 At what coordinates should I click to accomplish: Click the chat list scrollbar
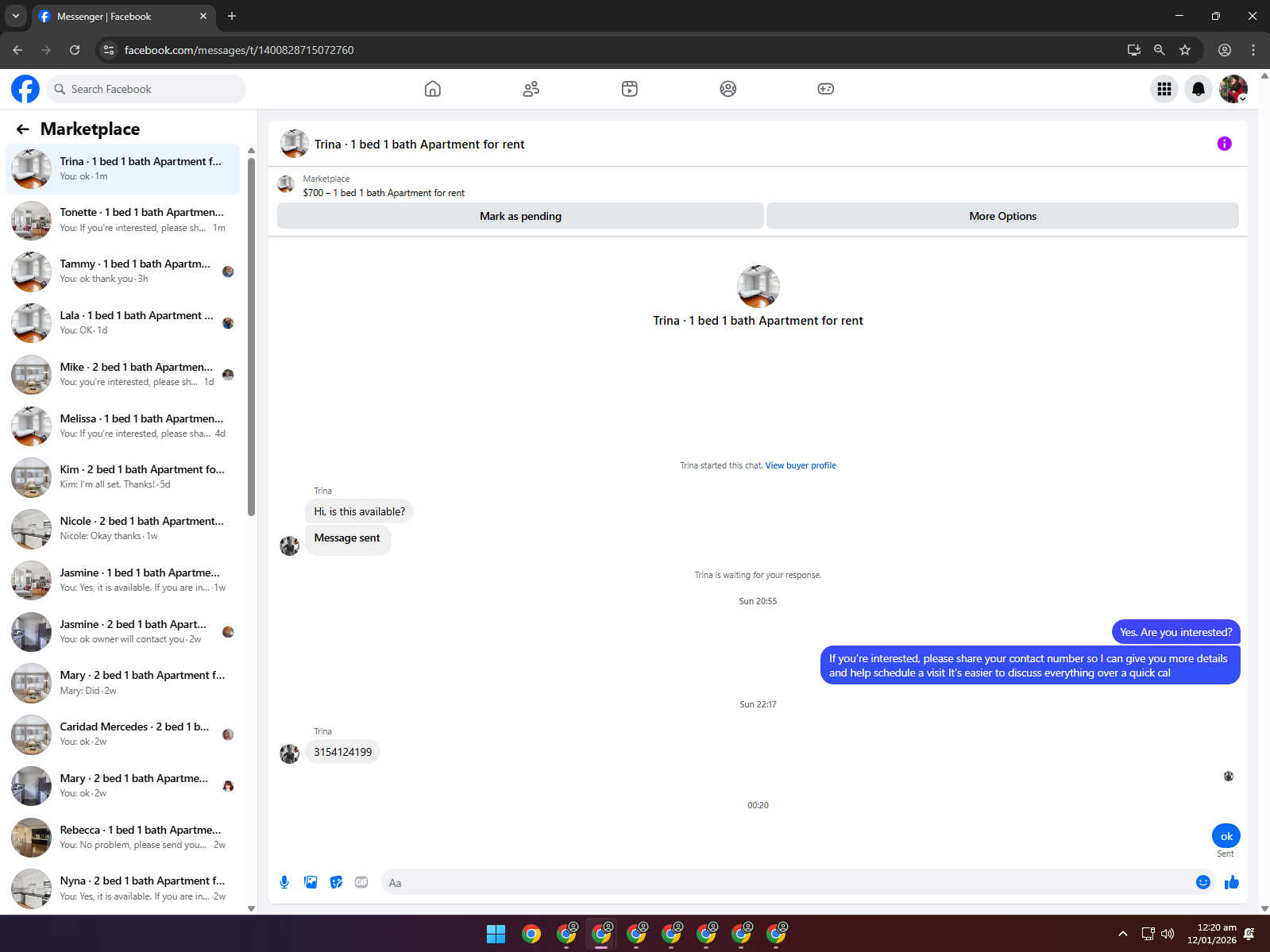point(251,337)
